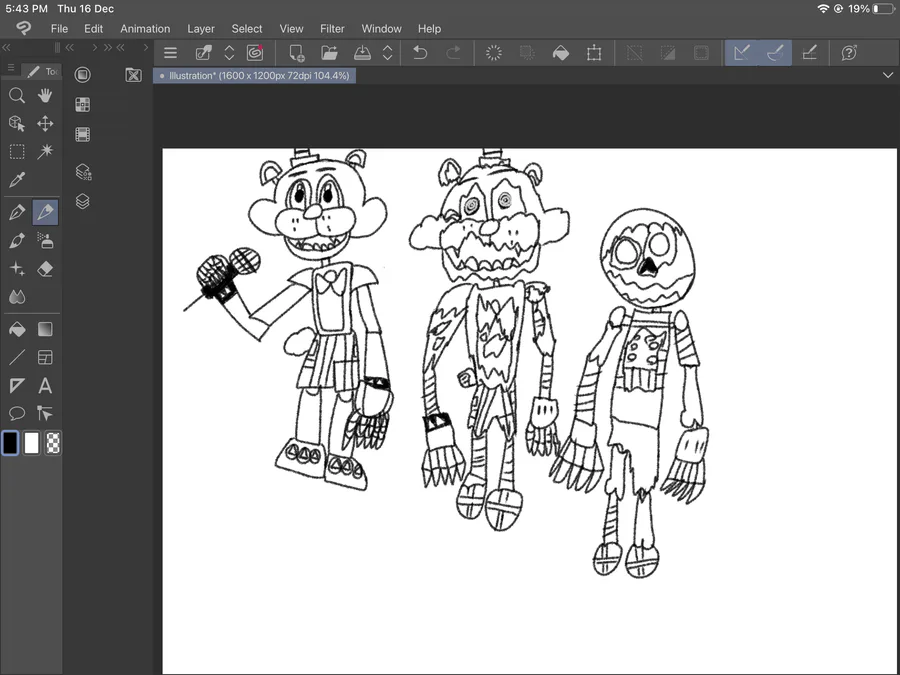This screenshot has width=900, height=675.
Task: Toggle Snap to Grid
Action: pos(809,53)
